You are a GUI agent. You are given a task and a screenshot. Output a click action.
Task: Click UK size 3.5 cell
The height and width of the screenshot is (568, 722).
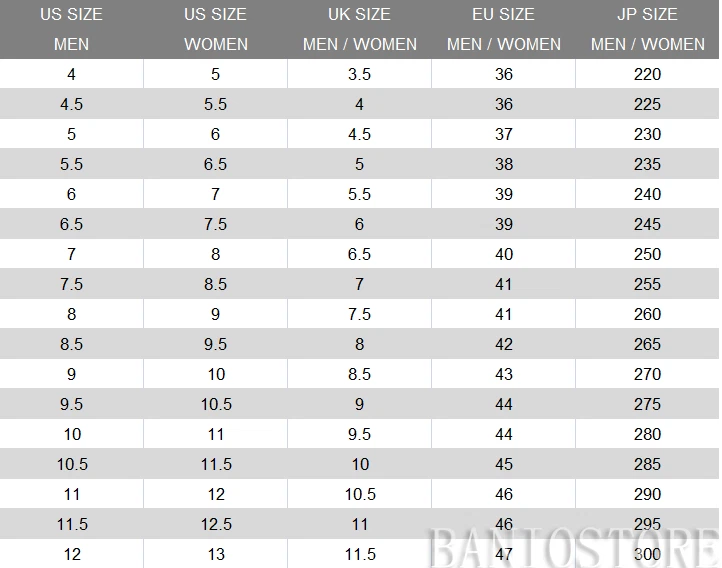(x=360, y=74)
